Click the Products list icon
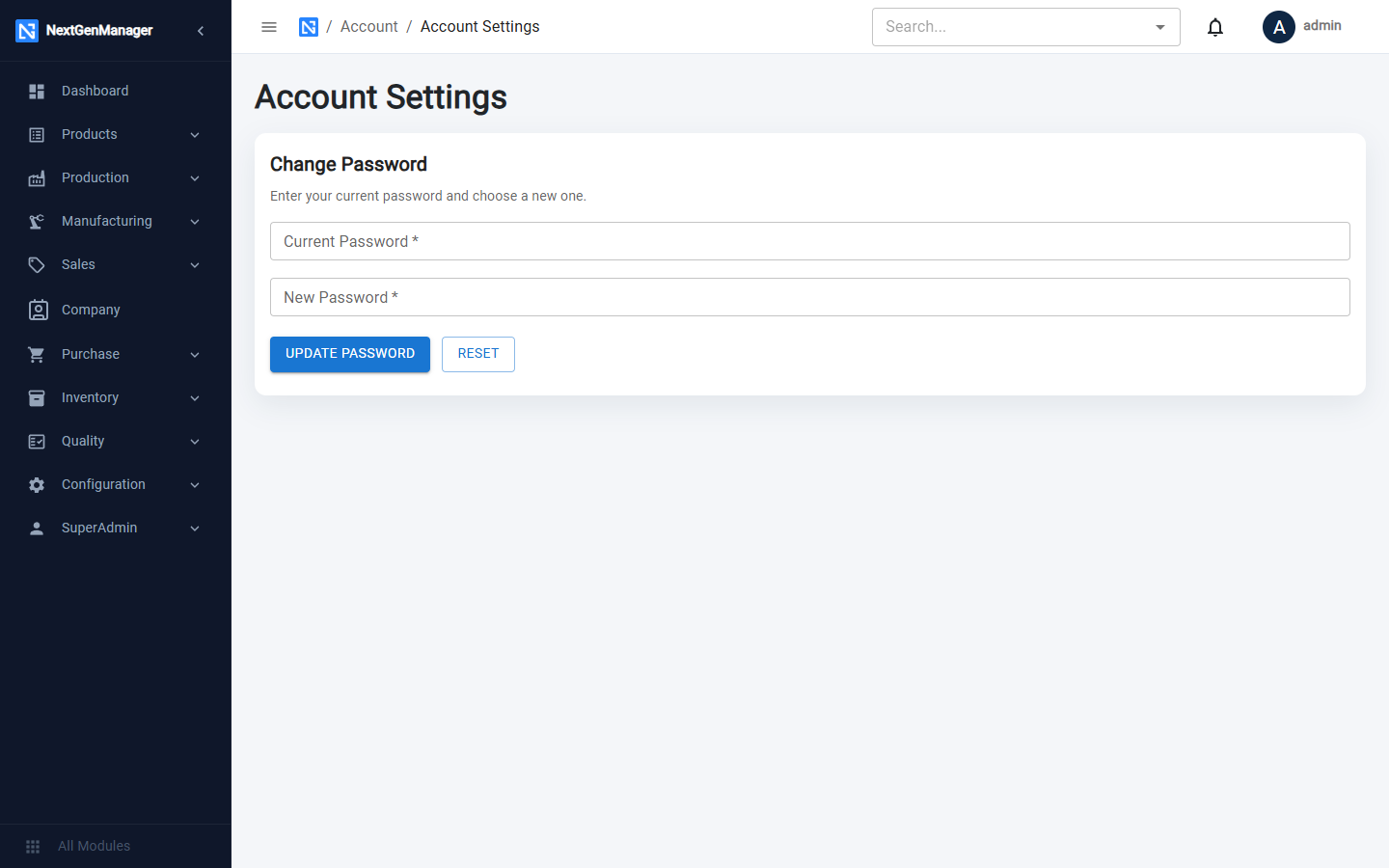 37,135
